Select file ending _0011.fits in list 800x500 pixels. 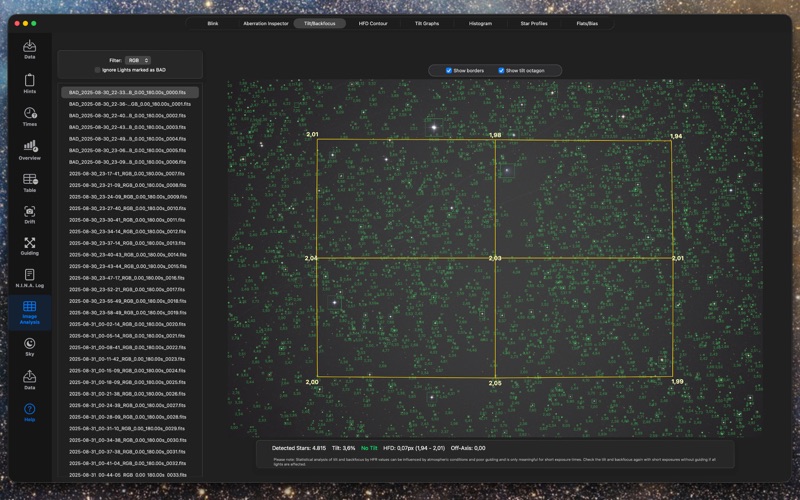coord(130,220)
